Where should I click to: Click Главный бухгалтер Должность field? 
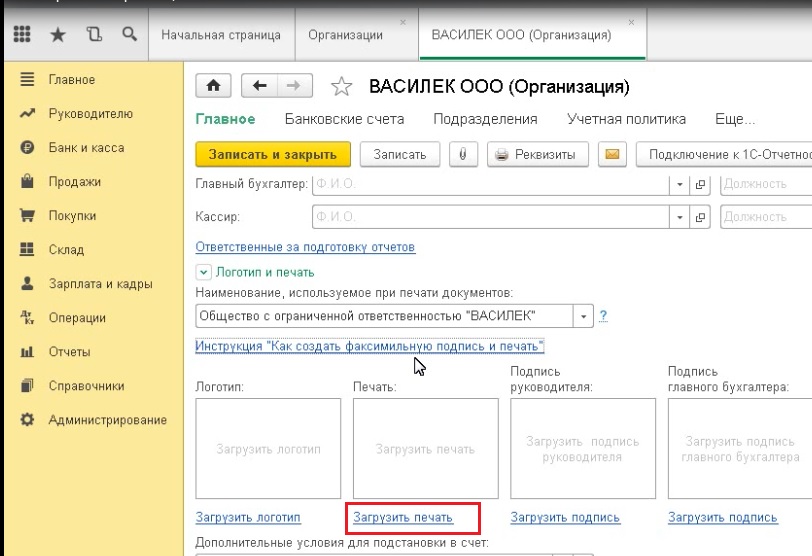click(766, 184)
